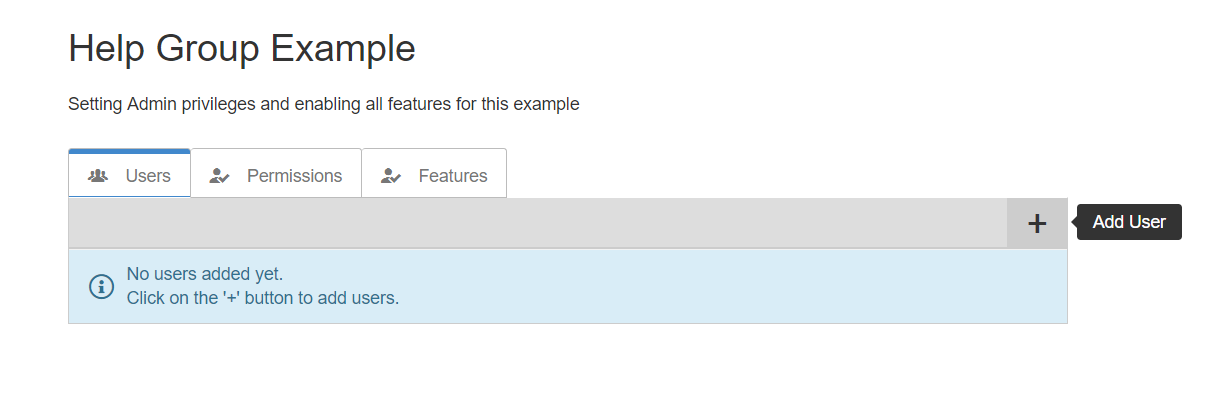Click the Admin privileges description text
The height and width of the screenshot is (418, 1223).
tap(323, 104)
